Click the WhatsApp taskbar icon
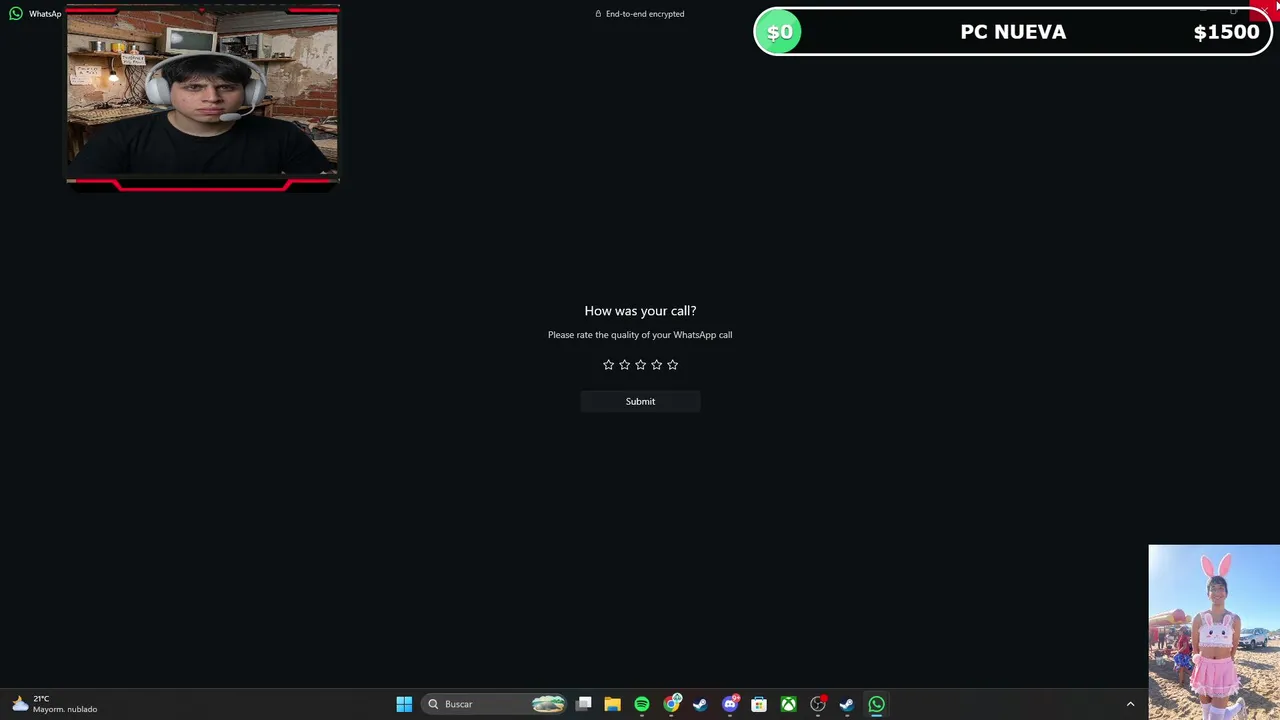1280x720 pixels. 876,704
